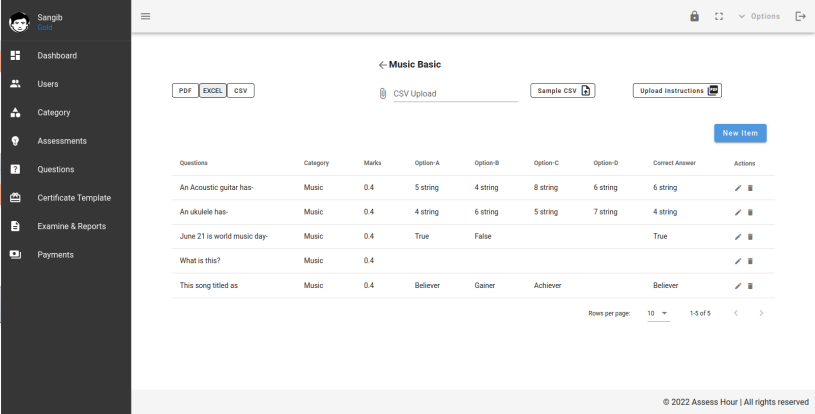Click the back arrow beside Music Basic
815x414 pixels.
click(382, 65)
